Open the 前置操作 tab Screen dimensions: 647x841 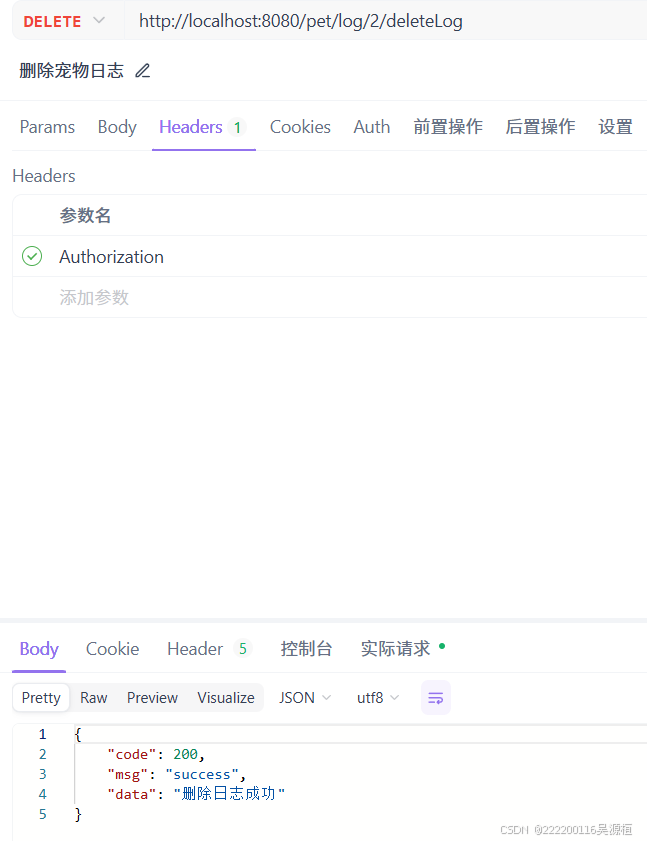click(x=448, y=127)
